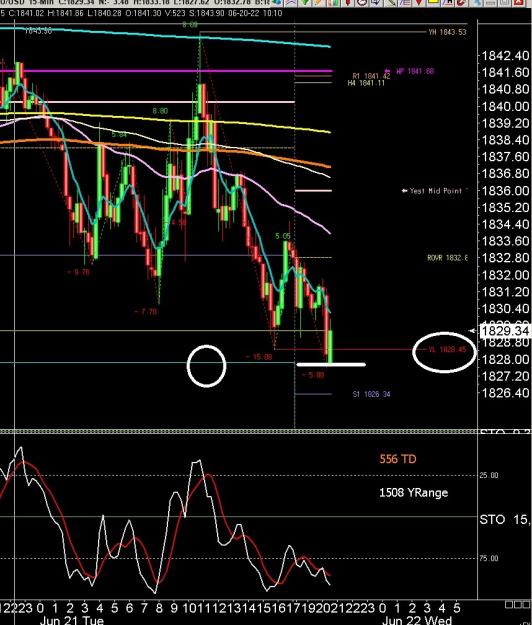Viewport: 532px width, 625px height.
Task: Click the YH 1843.53 level label
Action: click(447, 32)
